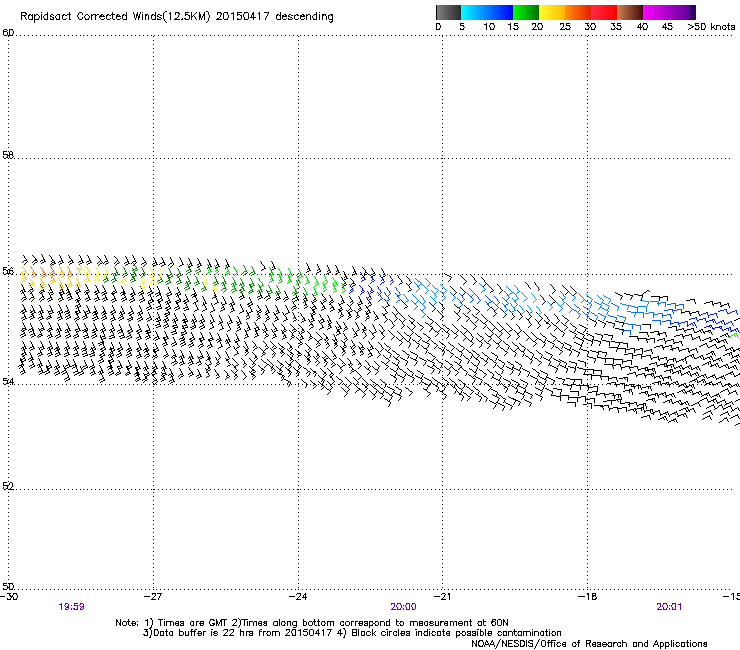740x650 pixels.
Task: Click the purple '20:00' time label
Action: point(404,607)
